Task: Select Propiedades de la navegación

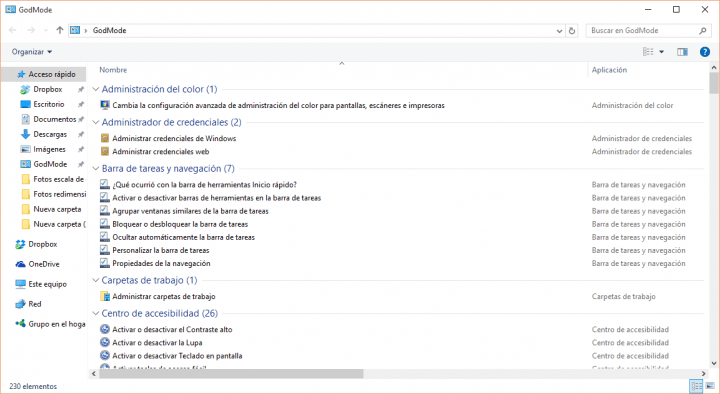Action: pos(161,264)
